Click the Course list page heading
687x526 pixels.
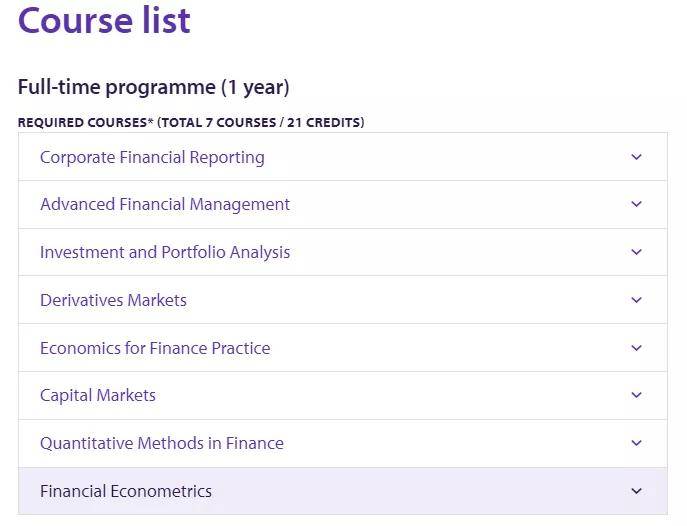click(104, 21)
